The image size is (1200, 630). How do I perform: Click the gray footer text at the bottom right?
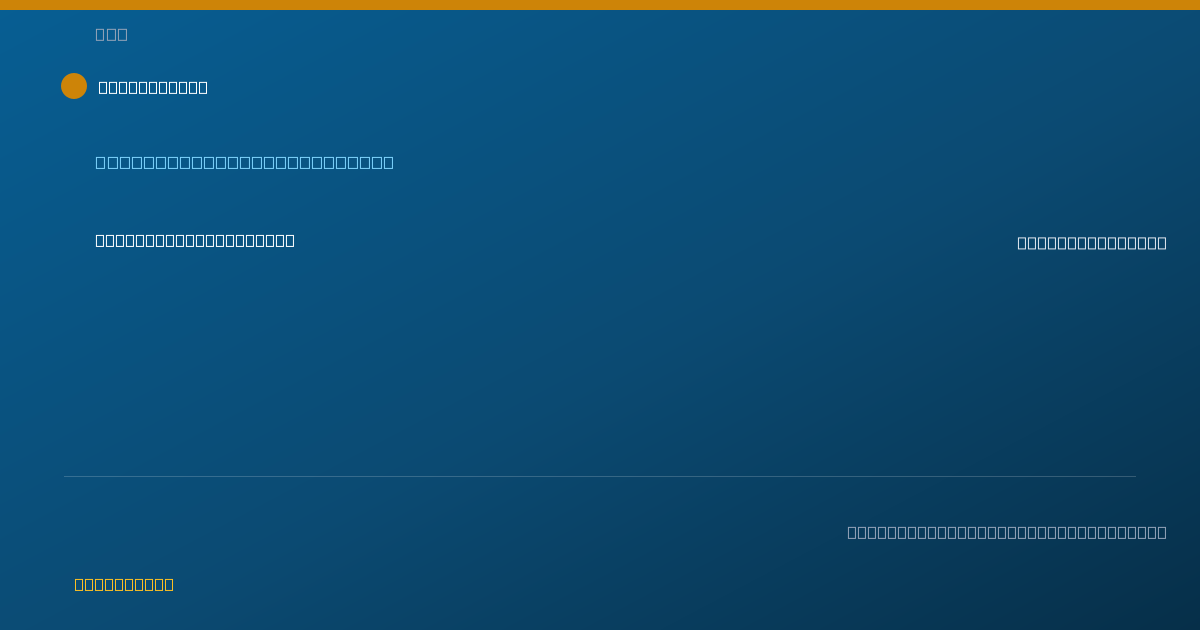(1007, 532)
